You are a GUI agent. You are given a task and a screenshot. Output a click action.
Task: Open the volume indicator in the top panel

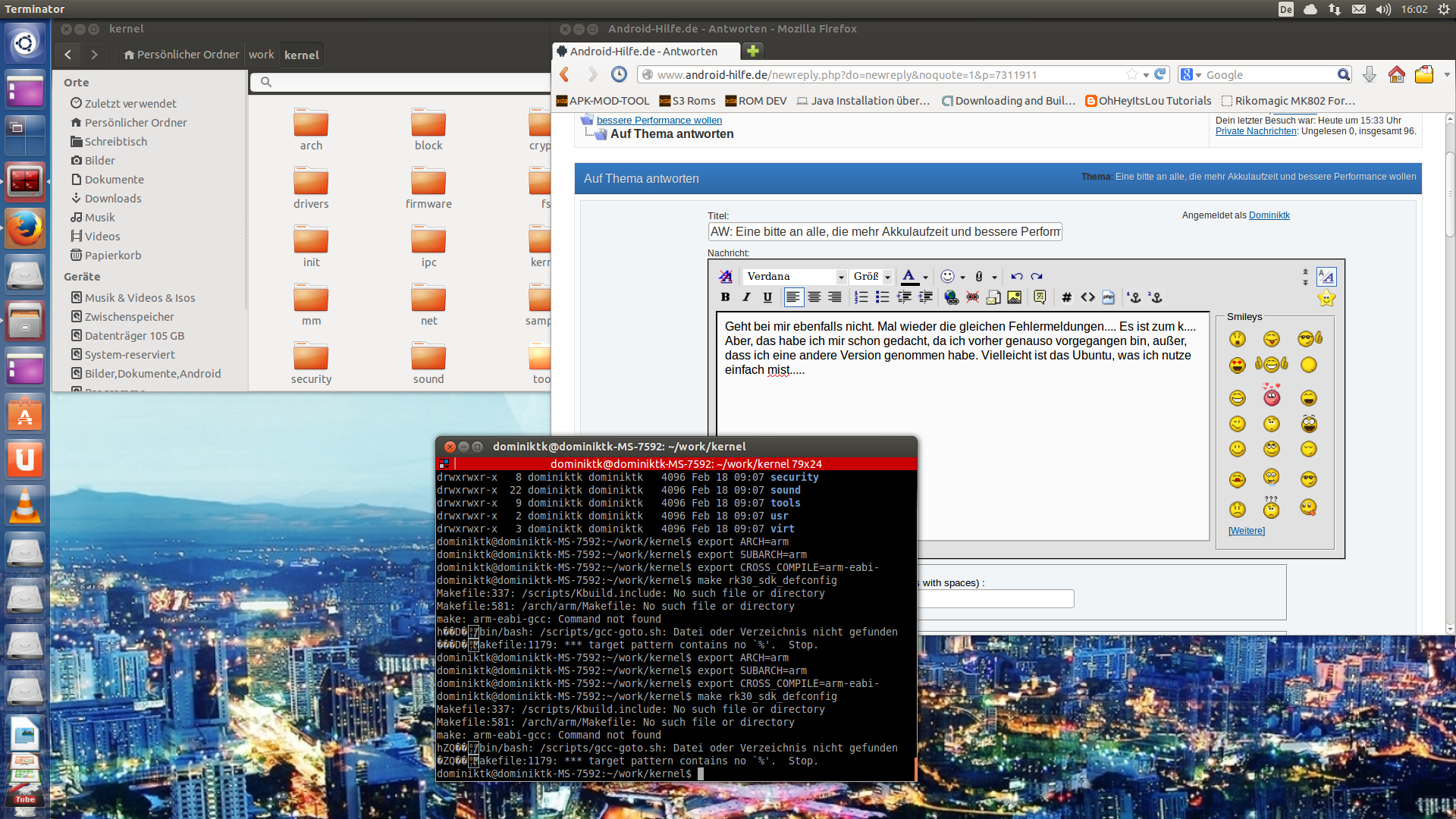[x=1383, y=9]
